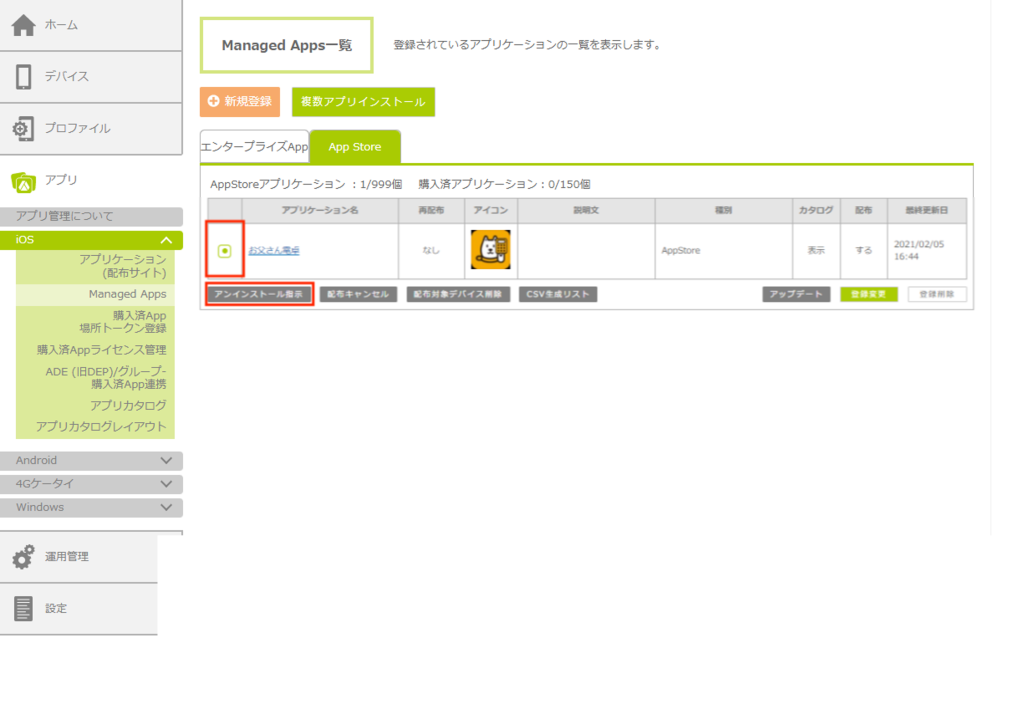Select the App Store tab

[354, 147]
